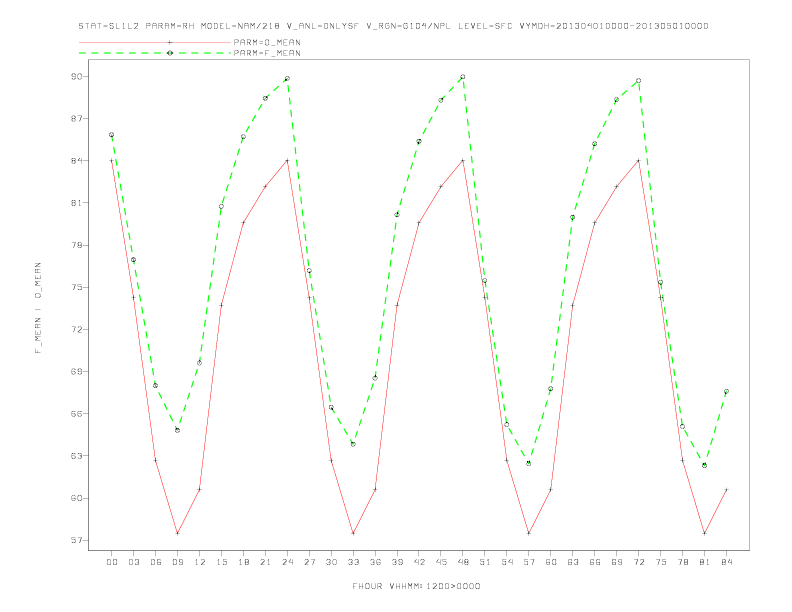The height and width of the screenshot is (612, 792).
Task: Click the x-axis forecast hour label 00
Action: pos(112,562)
